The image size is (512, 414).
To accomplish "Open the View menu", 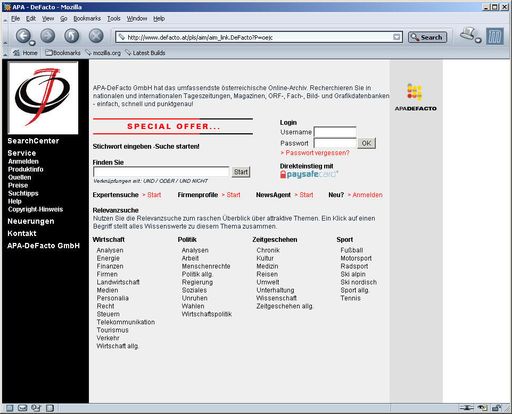I will pyautogui.click(x=48, y=19).
